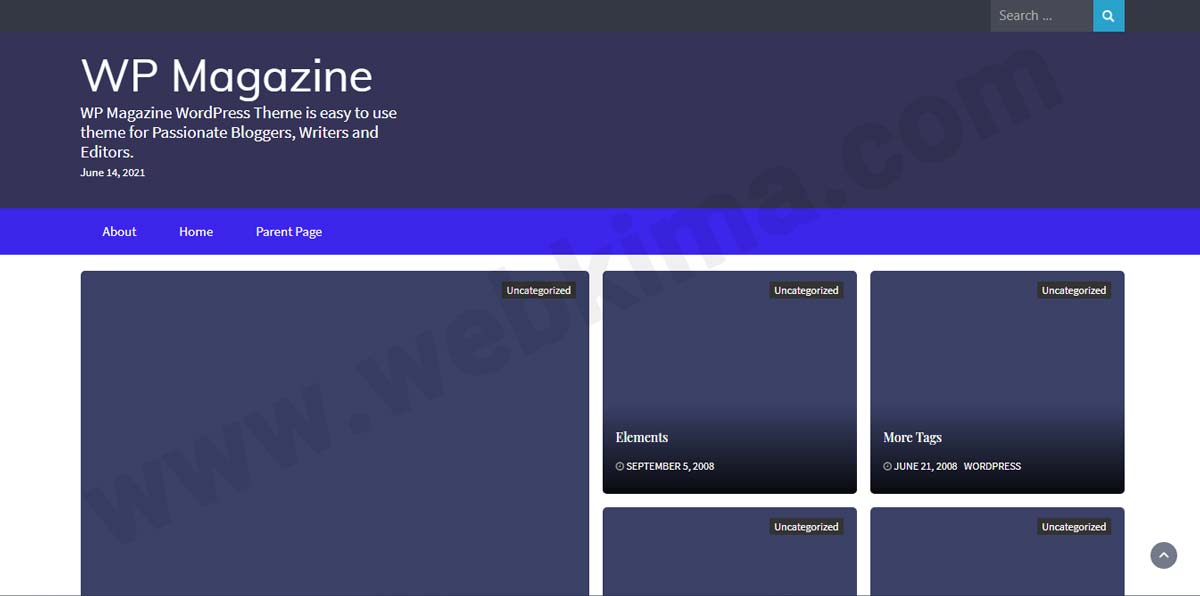Focus the Search input field
The image size is (1200, 596).
1041,16
